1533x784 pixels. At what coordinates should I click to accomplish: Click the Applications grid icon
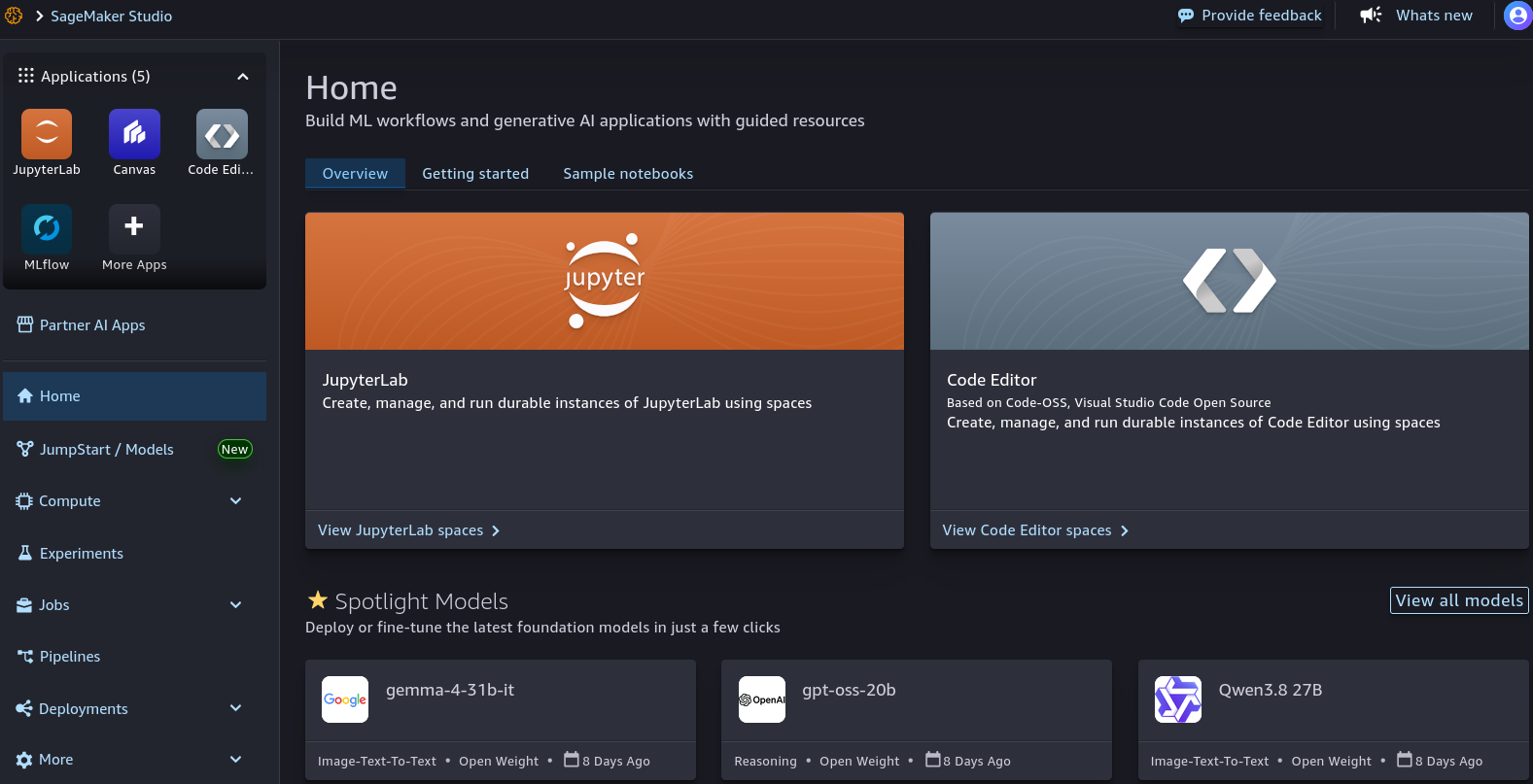26,76
